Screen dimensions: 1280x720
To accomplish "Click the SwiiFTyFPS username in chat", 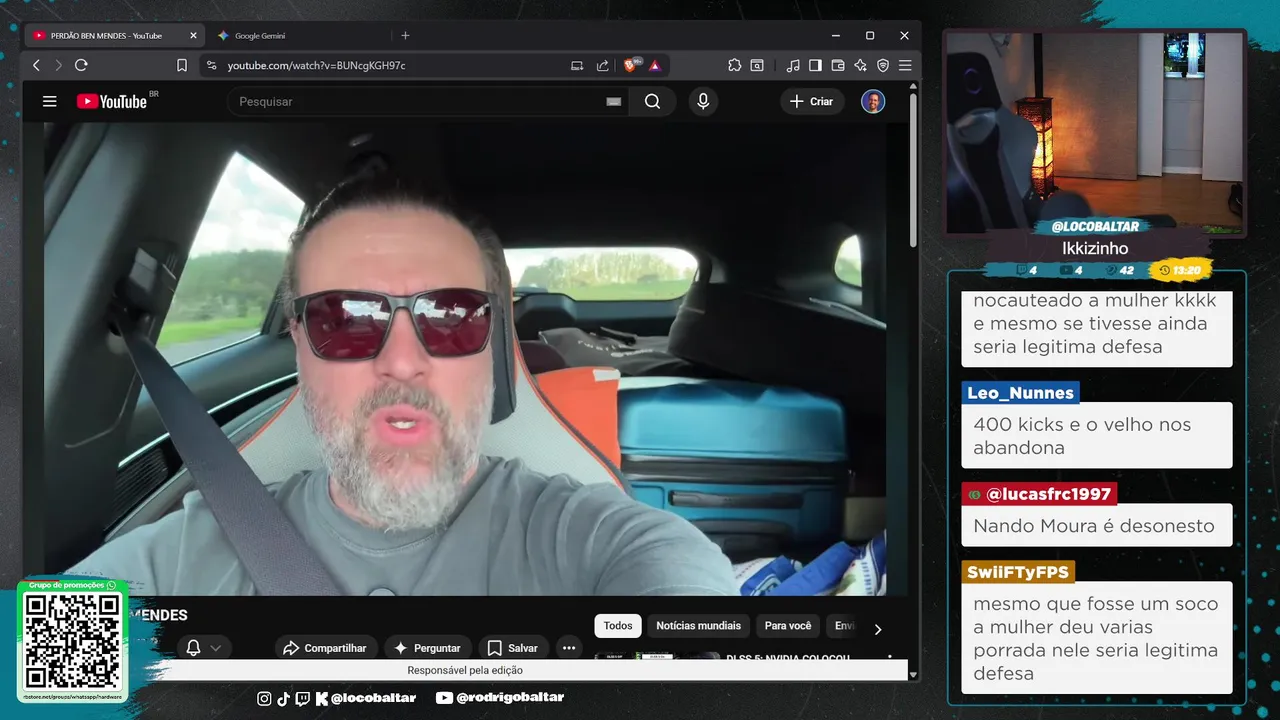I will 1018,572.
